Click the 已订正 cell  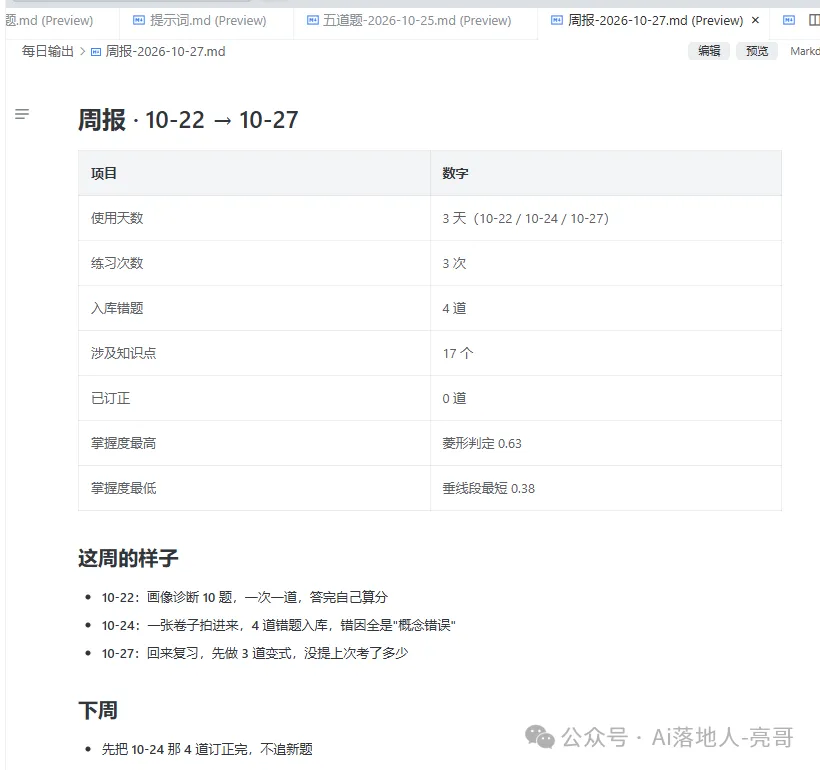(x=254, y=398)
